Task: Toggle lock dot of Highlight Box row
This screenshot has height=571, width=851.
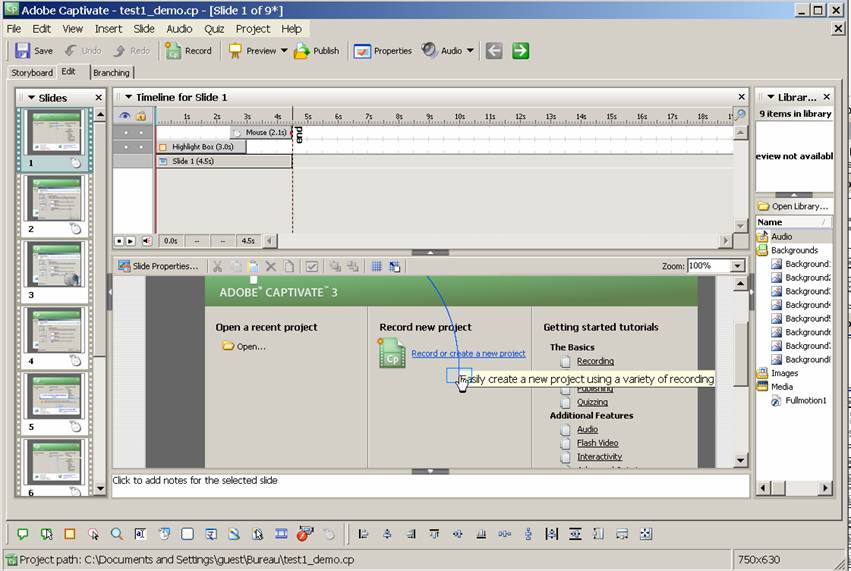Action: (141, 147)
